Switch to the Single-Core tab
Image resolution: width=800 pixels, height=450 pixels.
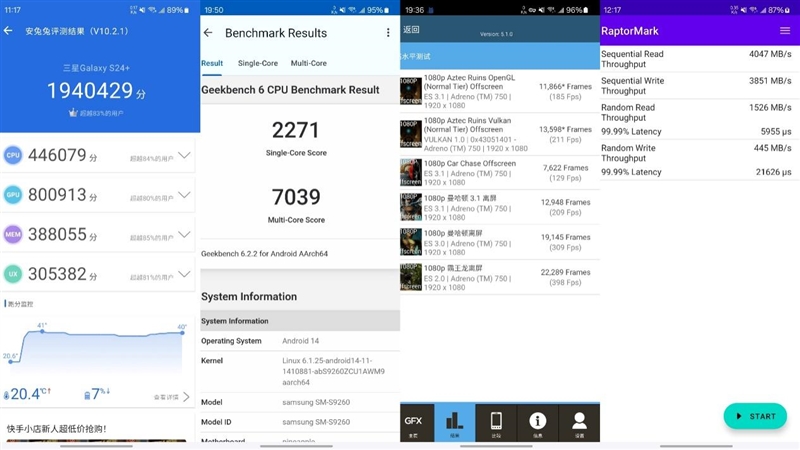[258, 63]
